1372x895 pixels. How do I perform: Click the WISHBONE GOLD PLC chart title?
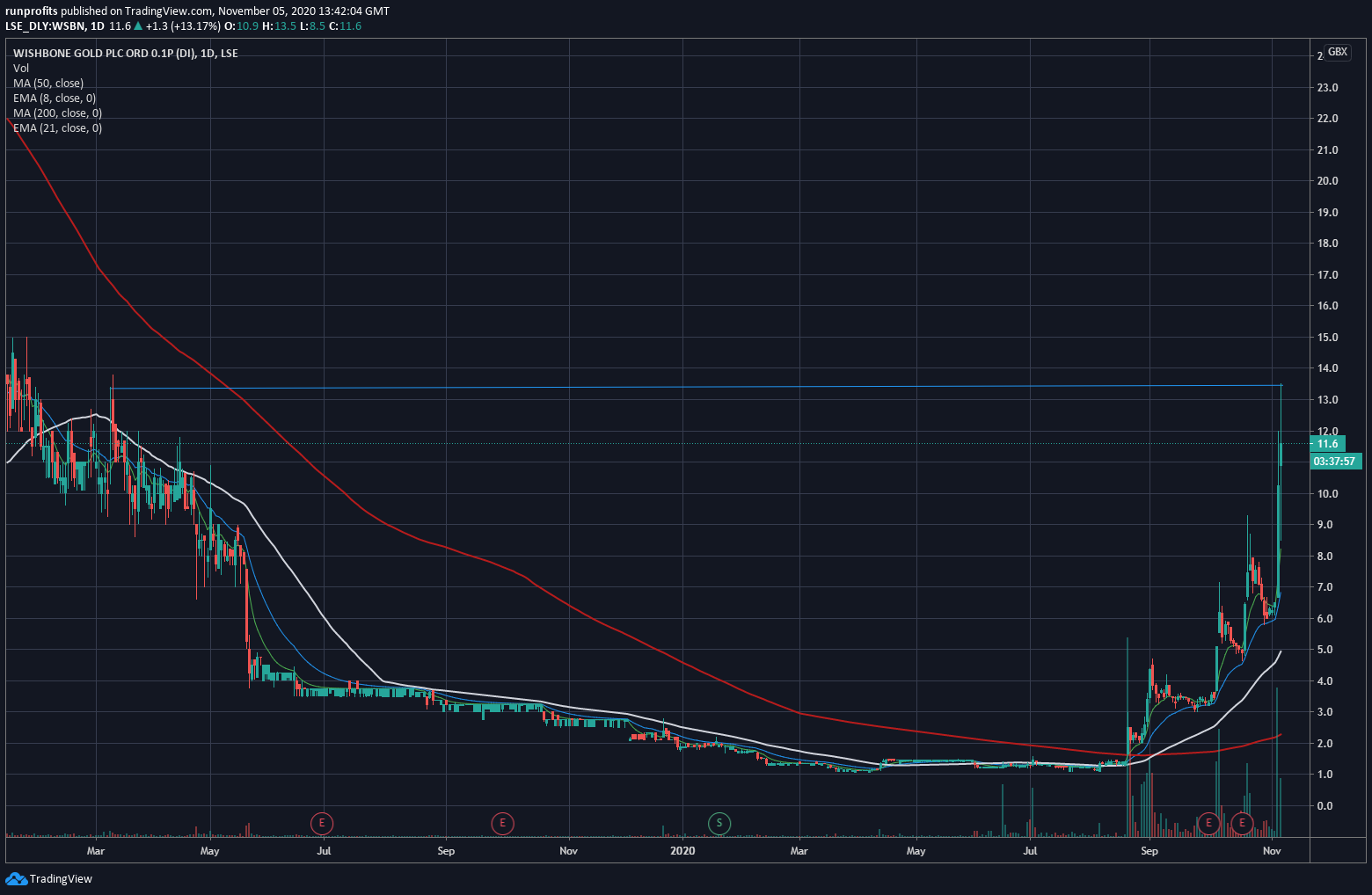pos(125,54)
